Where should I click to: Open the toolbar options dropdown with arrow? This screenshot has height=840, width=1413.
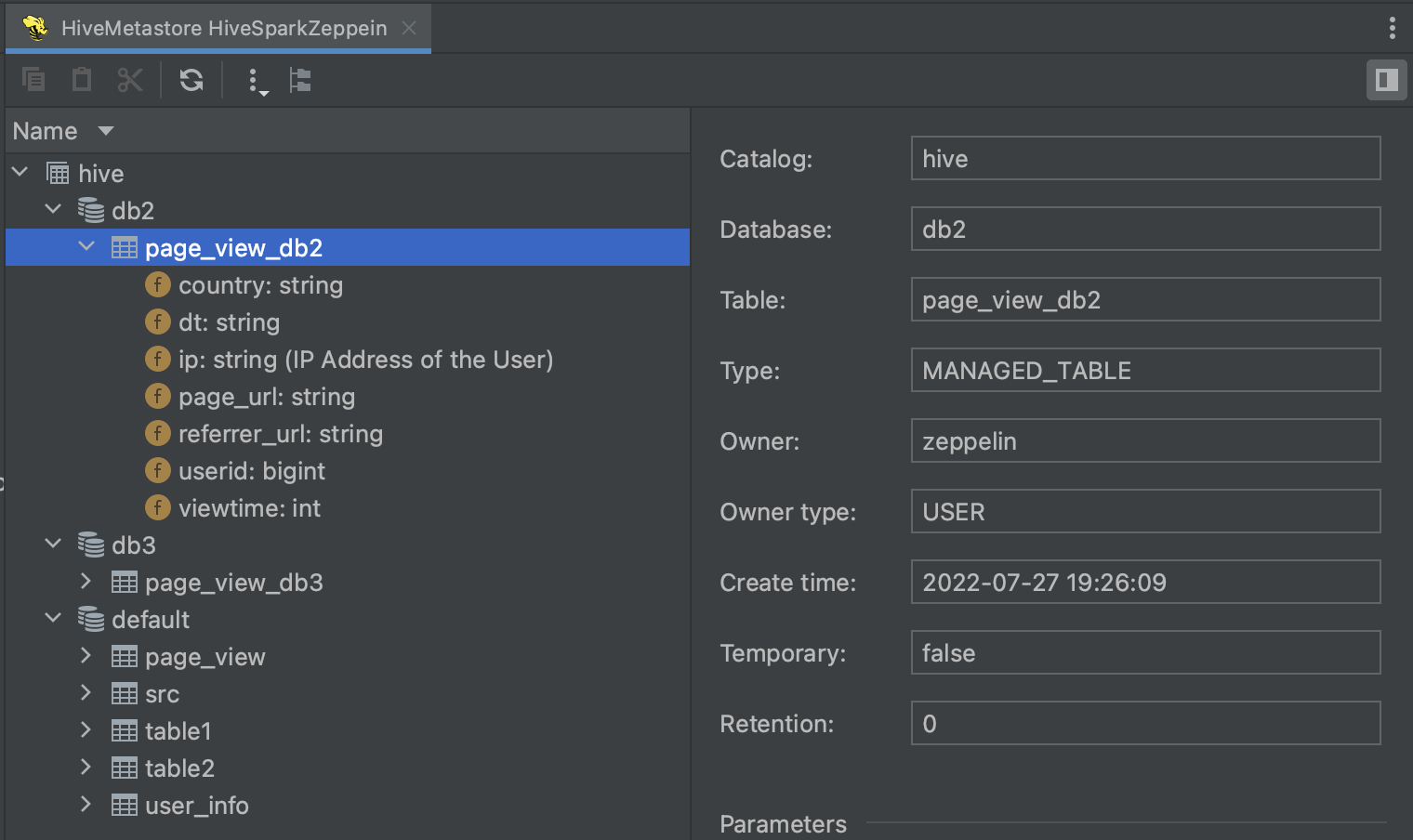click(x=255, y=81)
